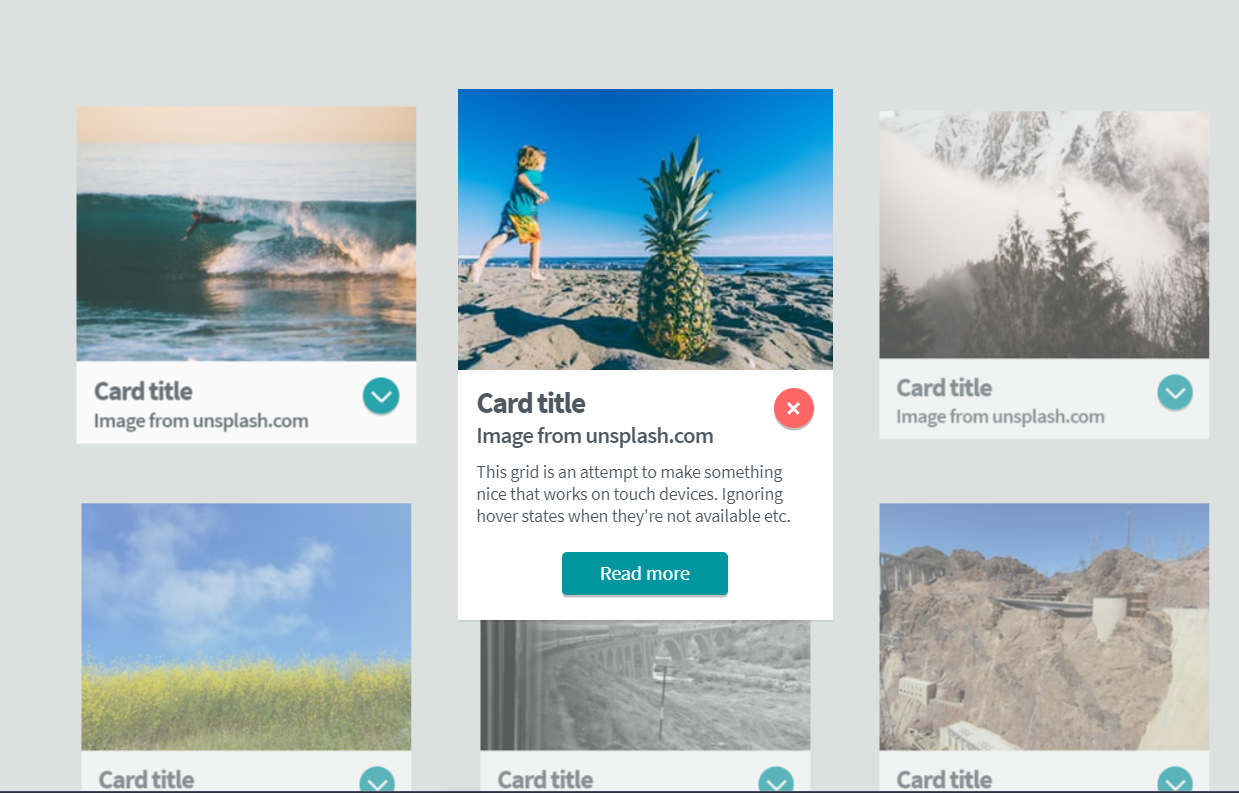This screenshot has width=1239, height=793.
Task: Open the rocky dam photo thumbnail
Action: [1044, 626]
